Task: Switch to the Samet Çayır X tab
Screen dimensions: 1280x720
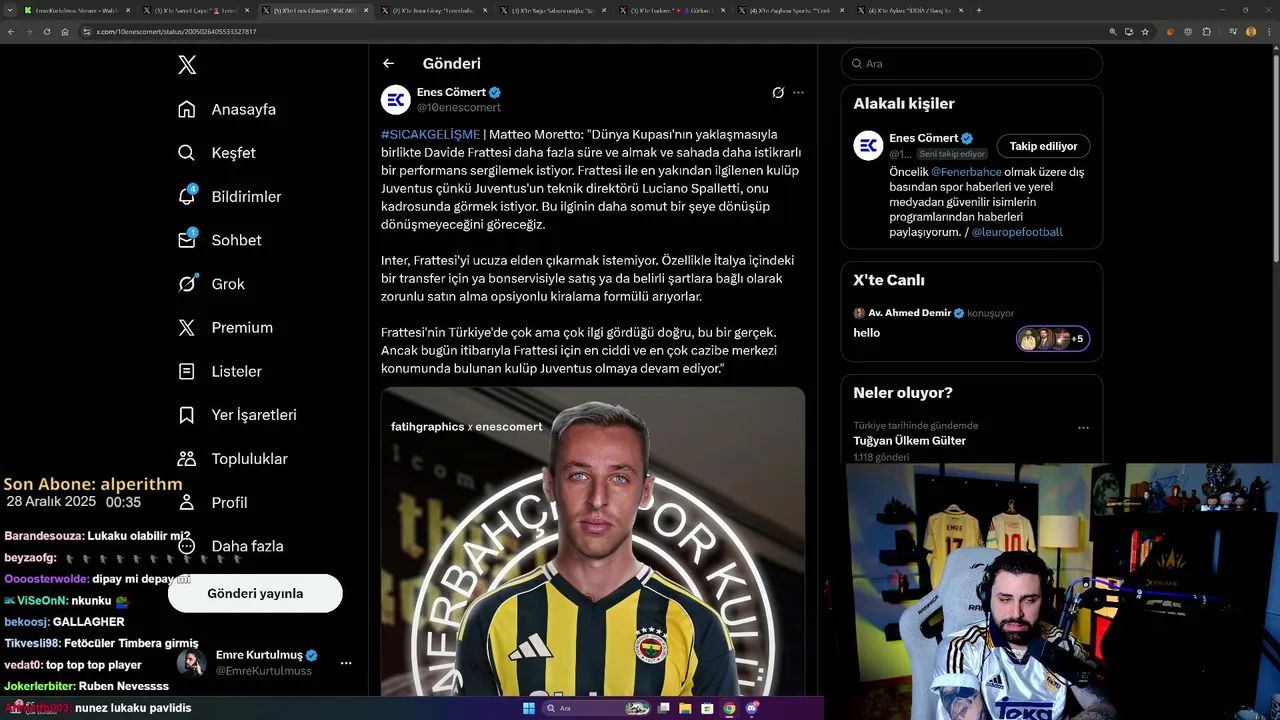Action: pyautogui.click(x=195, y=10)
